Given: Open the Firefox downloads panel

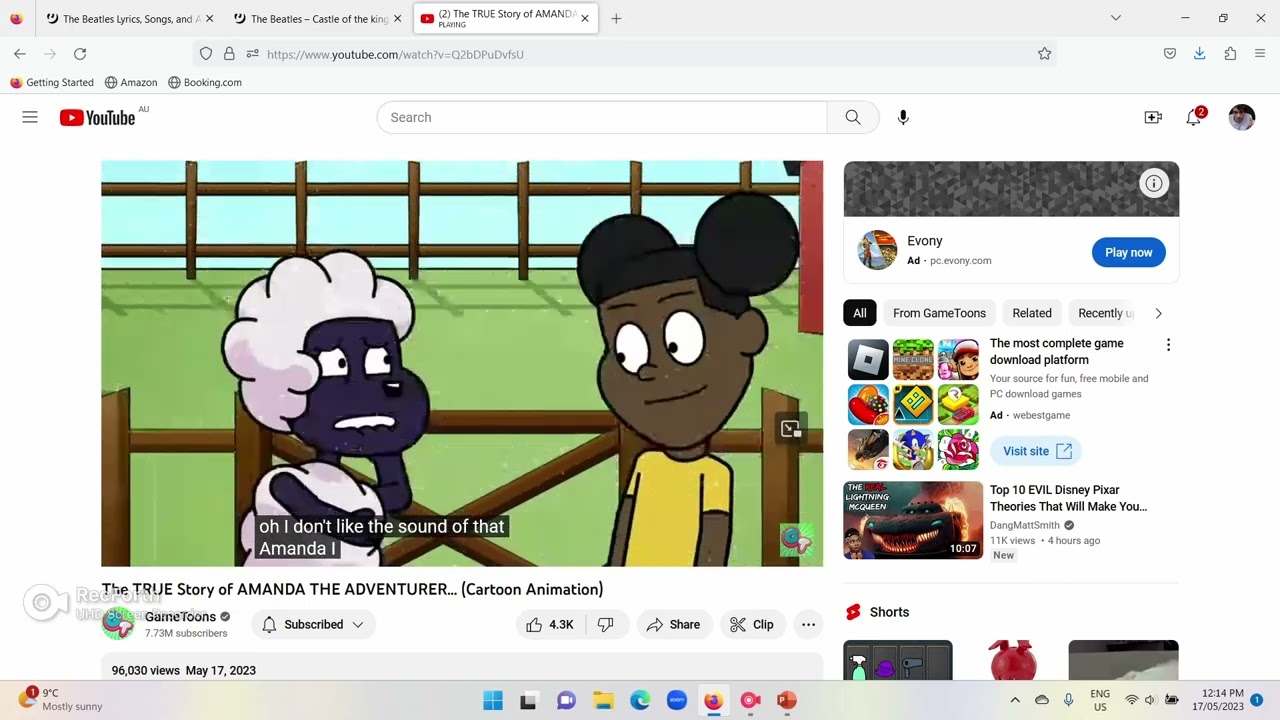Looking at the screenshot, I should click(1199, 54).
